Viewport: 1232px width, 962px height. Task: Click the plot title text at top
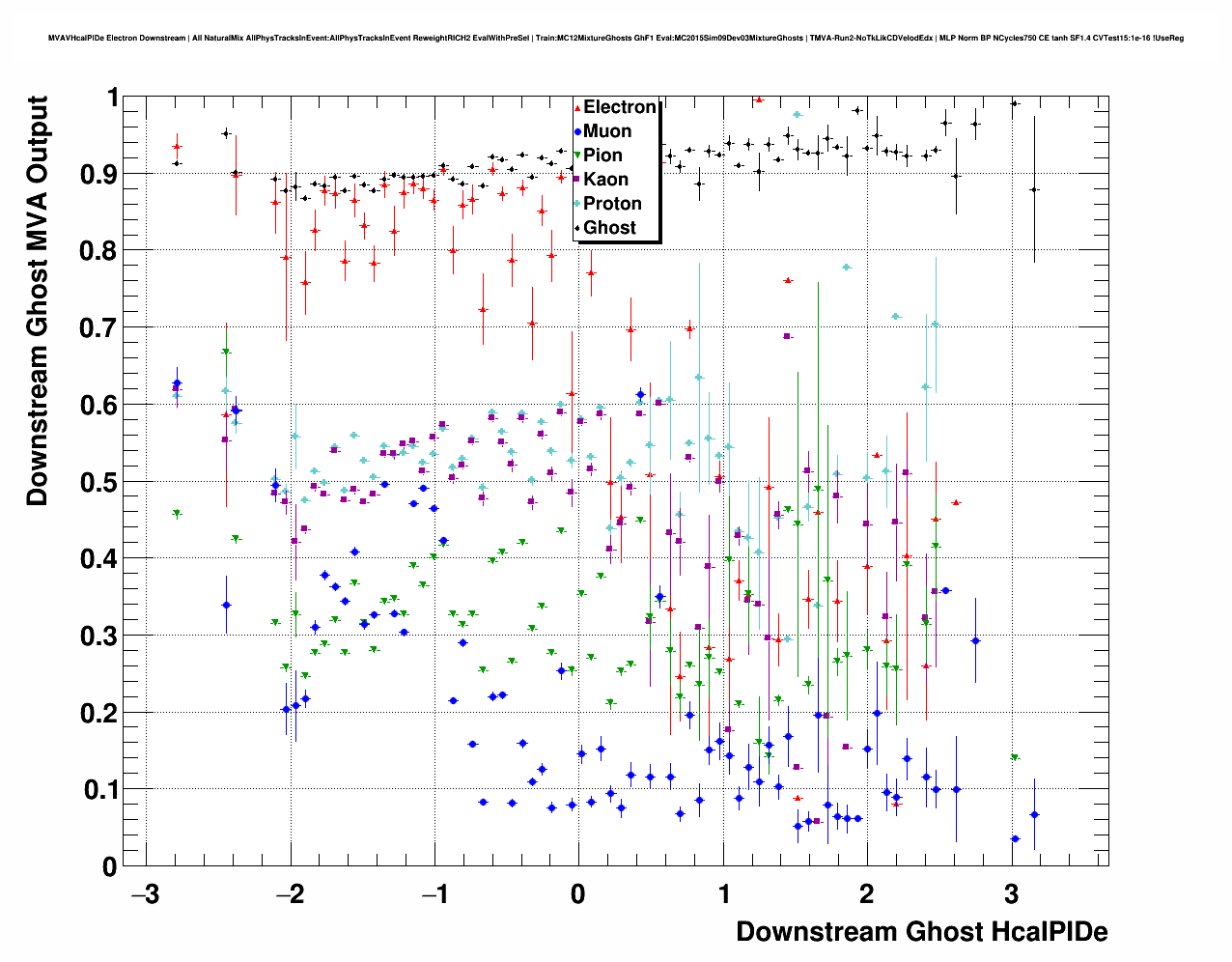(615, 39)
